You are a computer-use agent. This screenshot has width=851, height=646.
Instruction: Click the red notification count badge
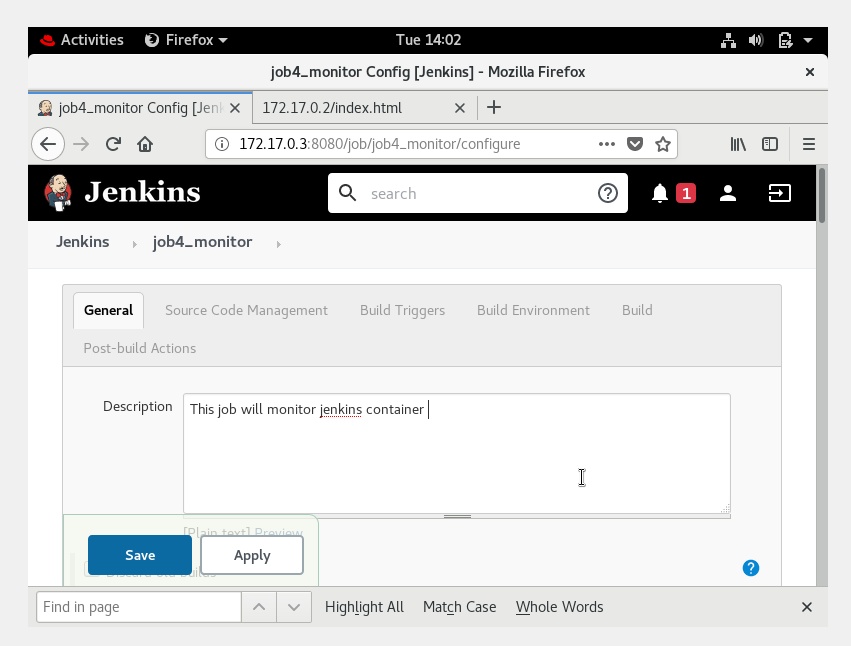[686, 193]
